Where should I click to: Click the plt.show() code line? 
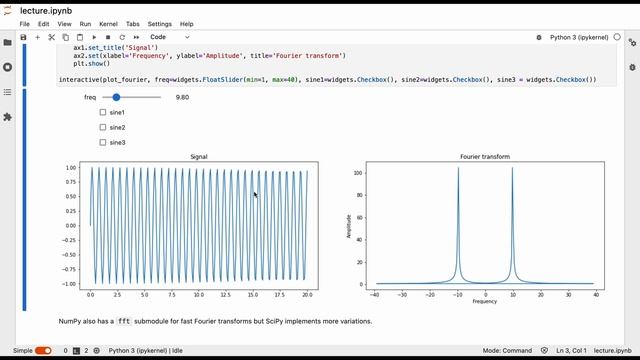pos(92,64)
